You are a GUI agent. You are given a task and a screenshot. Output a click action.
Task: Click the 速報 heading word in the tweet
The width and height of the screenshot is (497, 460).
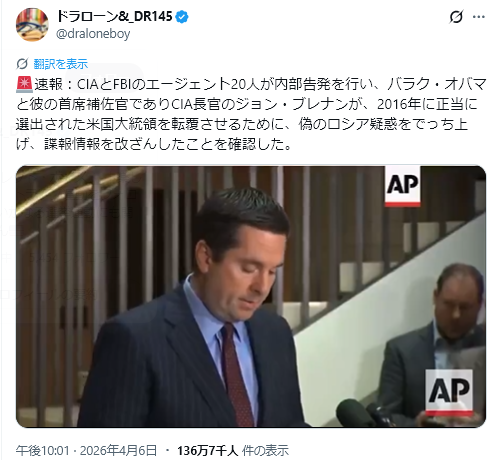point(49,84)
